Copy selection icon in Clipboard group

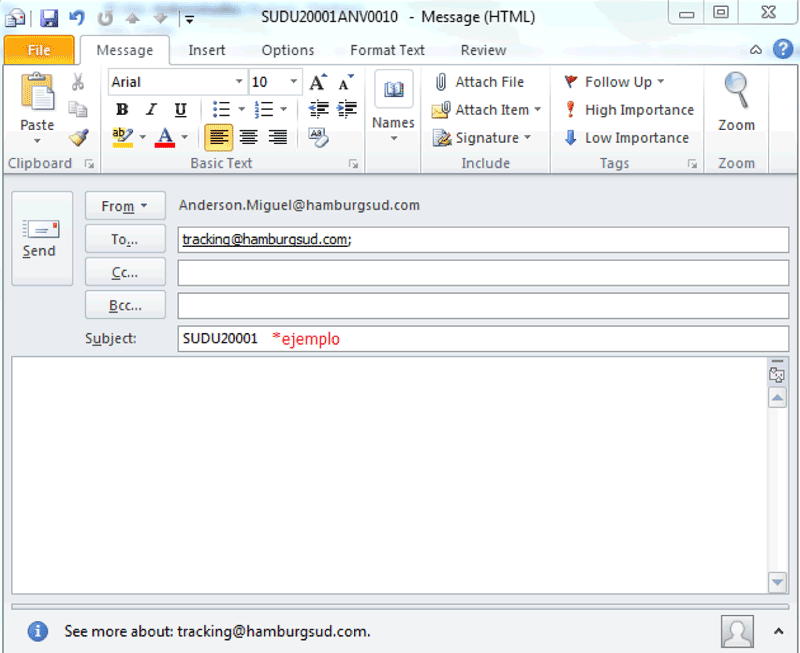coord(78,109)
